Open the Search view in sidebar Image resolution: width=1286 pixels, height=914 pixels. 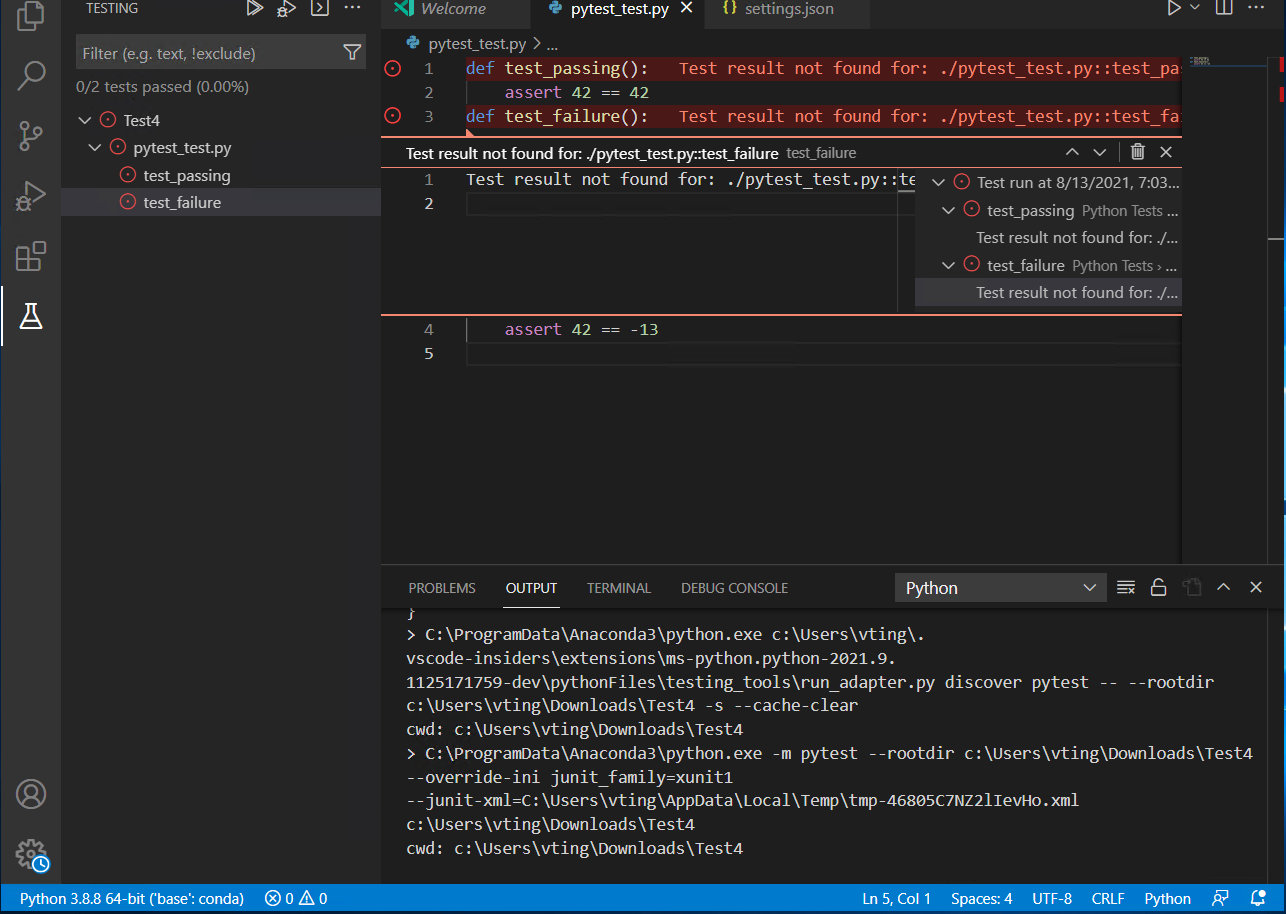[31, 75]
